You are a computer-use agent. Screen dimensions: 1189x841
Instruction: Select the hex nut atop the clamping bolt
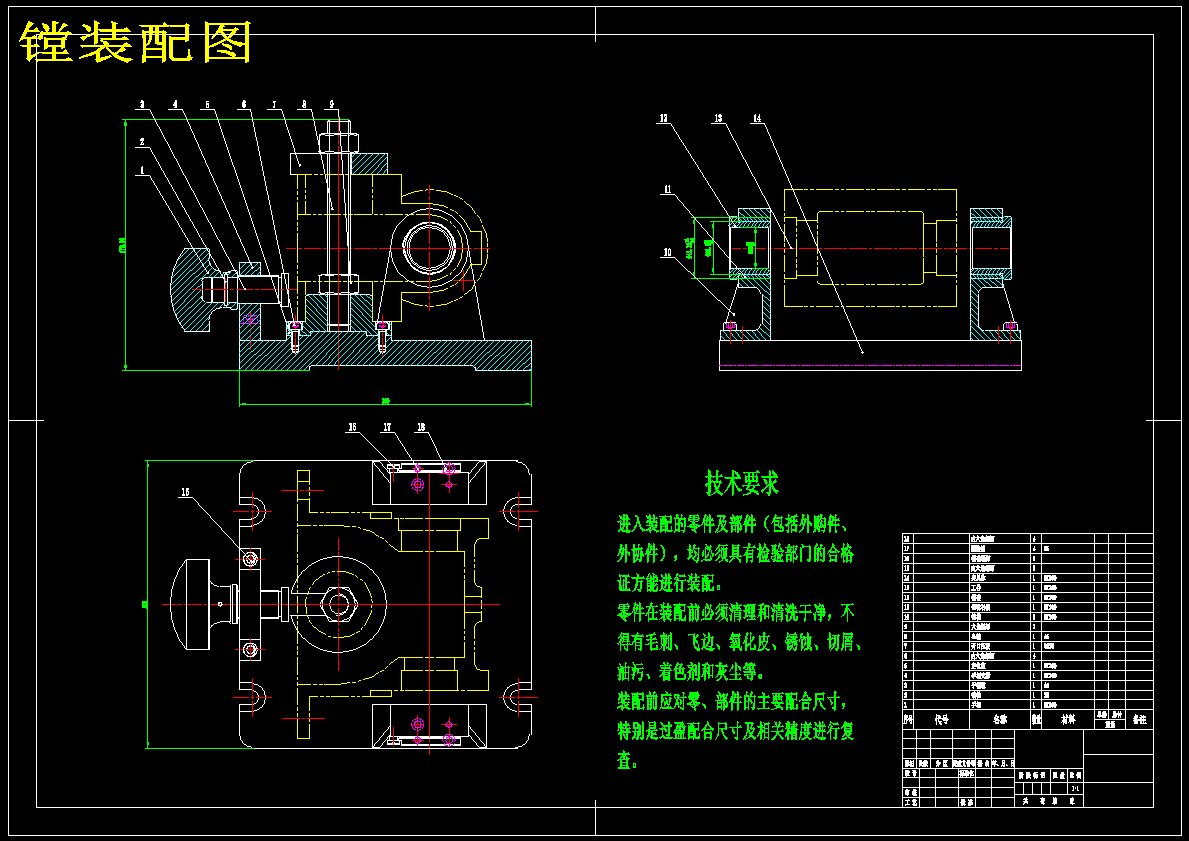[x=339, y=142]
